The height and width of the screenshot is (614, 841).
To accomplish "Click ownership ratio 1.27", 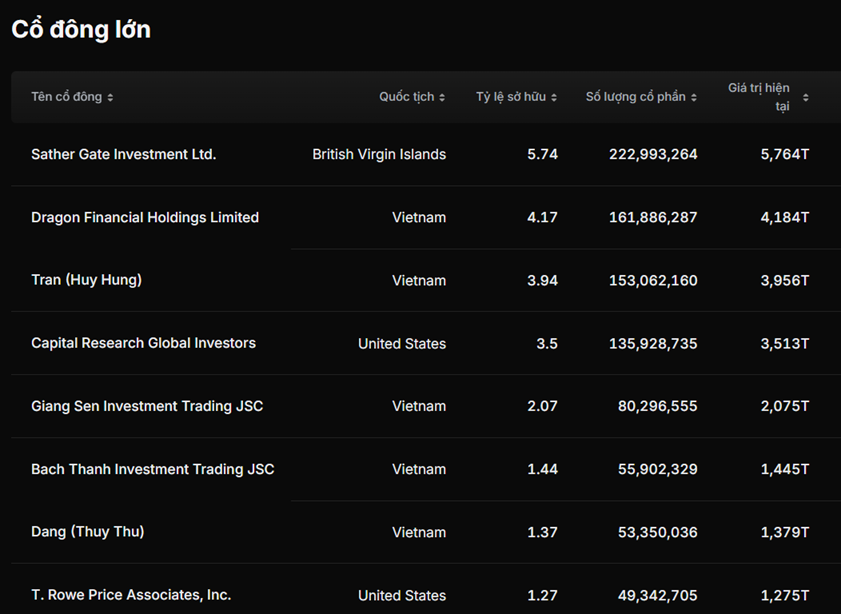I will point(542,595).
